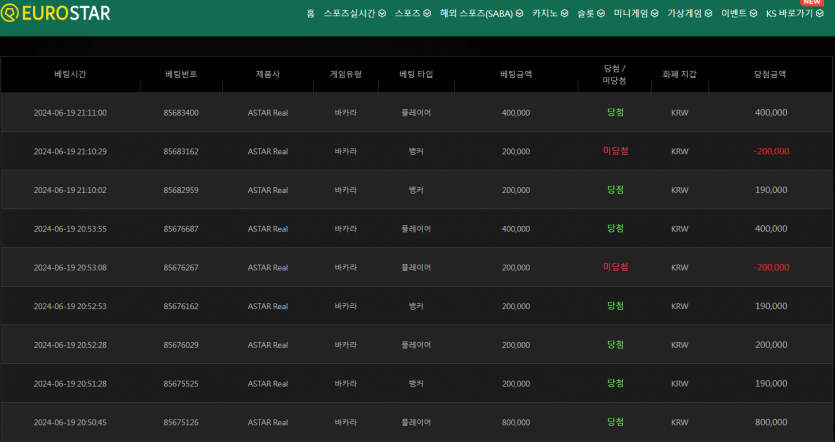Click the 베팅 타입 column header

click(416, 75)
